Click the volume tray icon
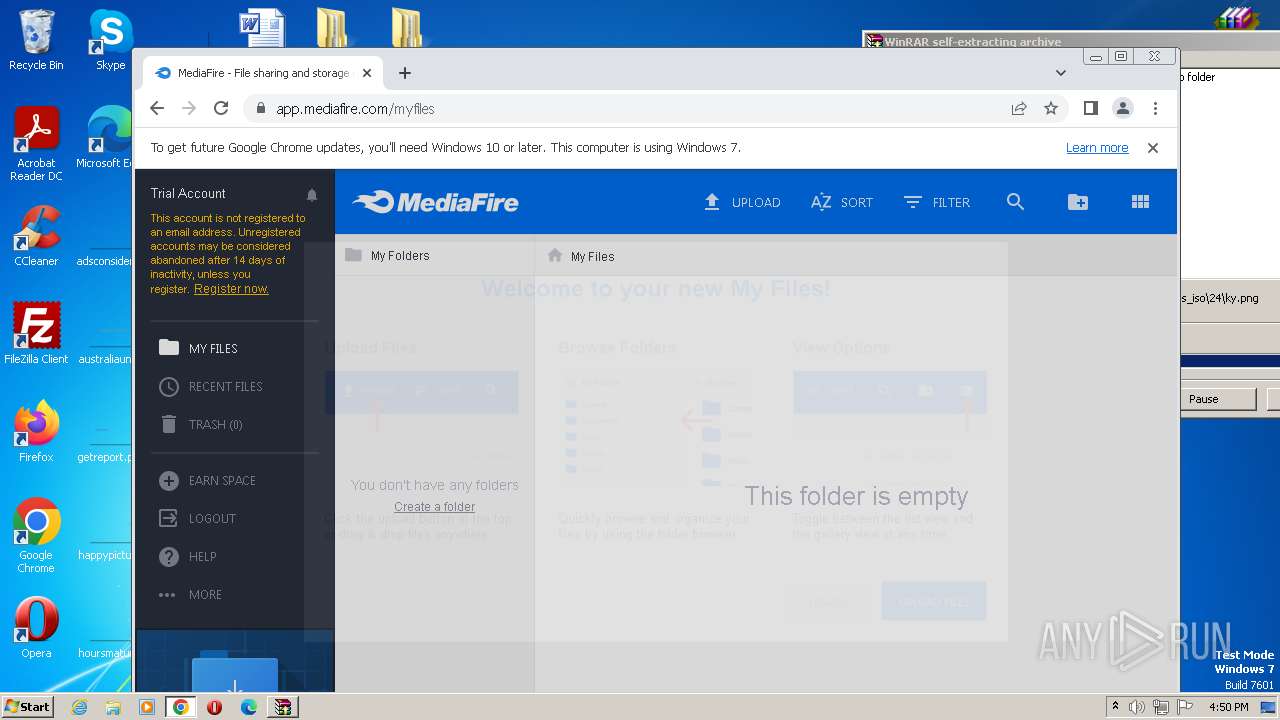The image size is (1280, 720). (1137, 707)
